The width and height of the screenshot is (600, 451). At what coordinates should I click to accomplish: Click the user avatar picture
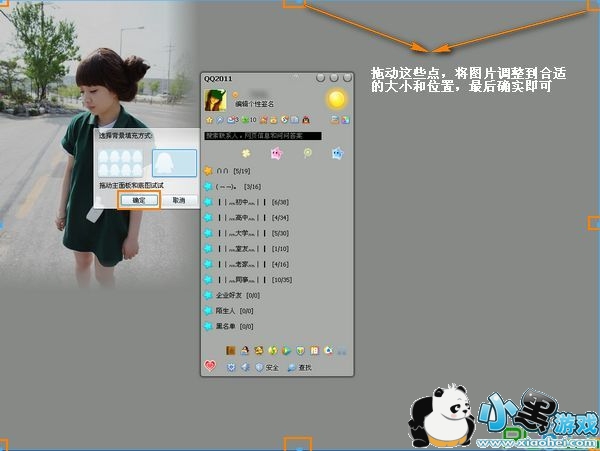click(x=215, y=100)
